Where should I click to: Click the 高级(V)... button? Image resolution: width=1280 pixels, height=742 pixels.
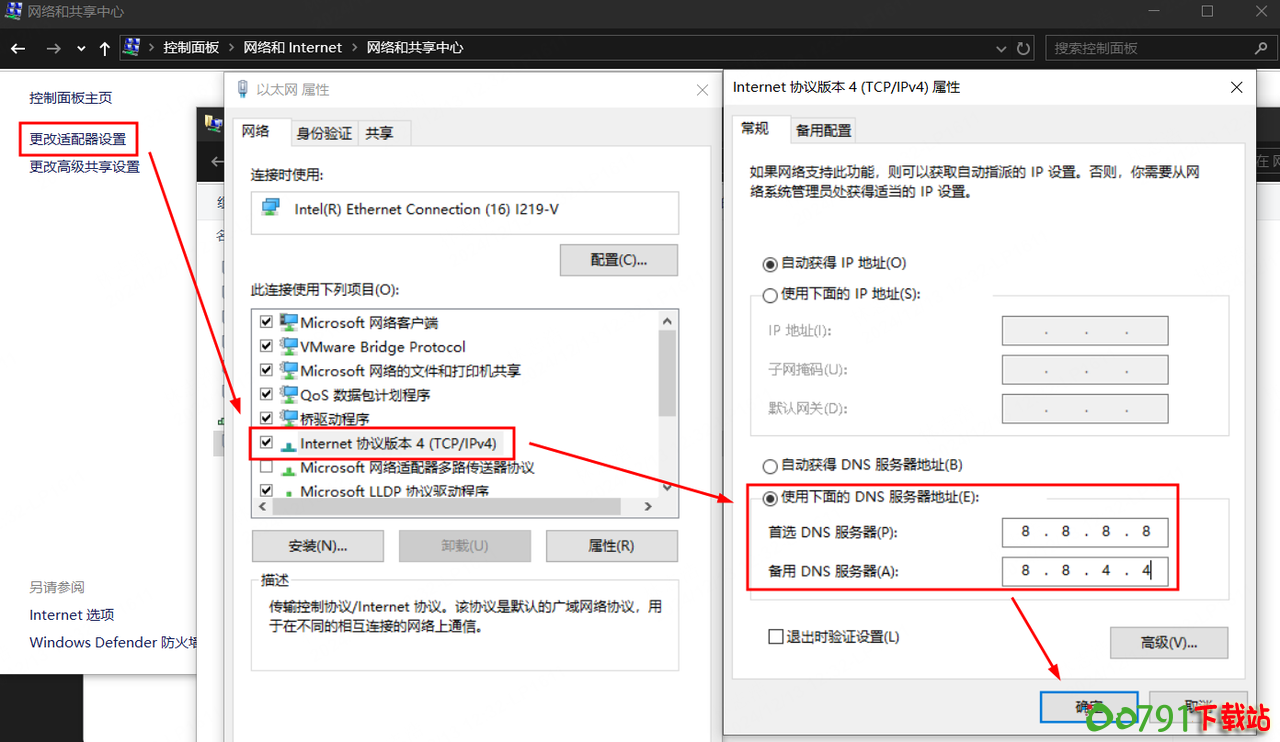point(1168,642)
